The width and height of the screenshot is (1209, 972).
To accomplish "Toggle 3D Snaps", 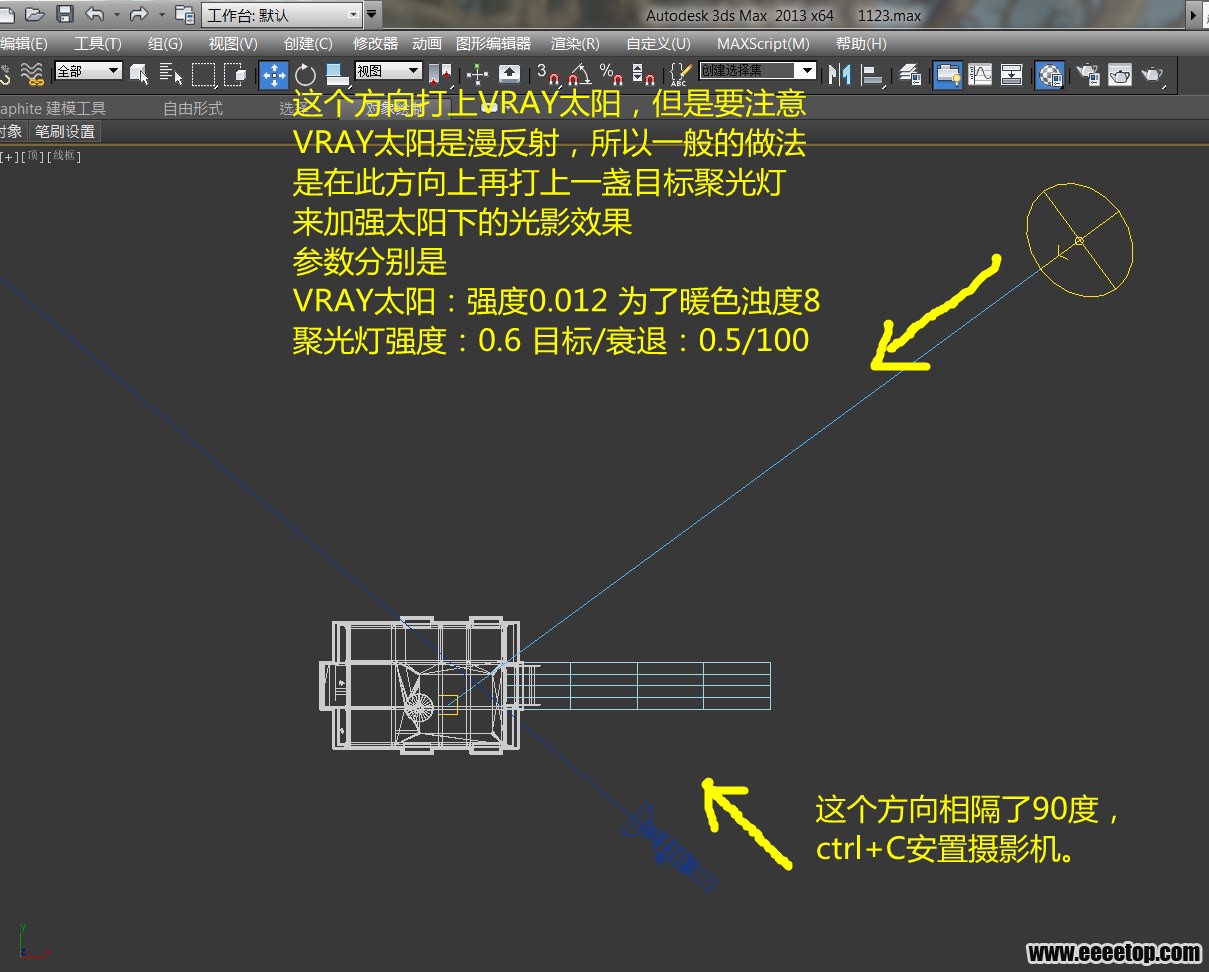I will click(547, 74).
